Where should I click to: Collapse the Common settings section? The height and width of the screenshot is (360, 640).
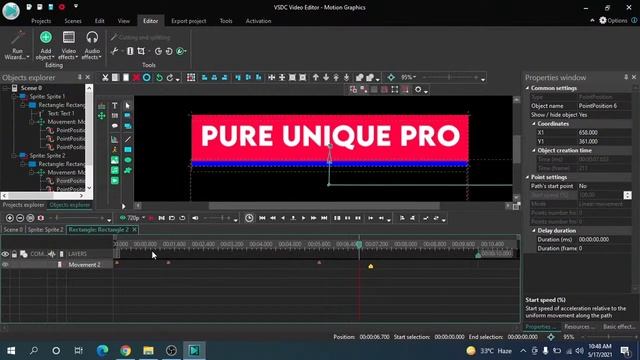point(527,88)
